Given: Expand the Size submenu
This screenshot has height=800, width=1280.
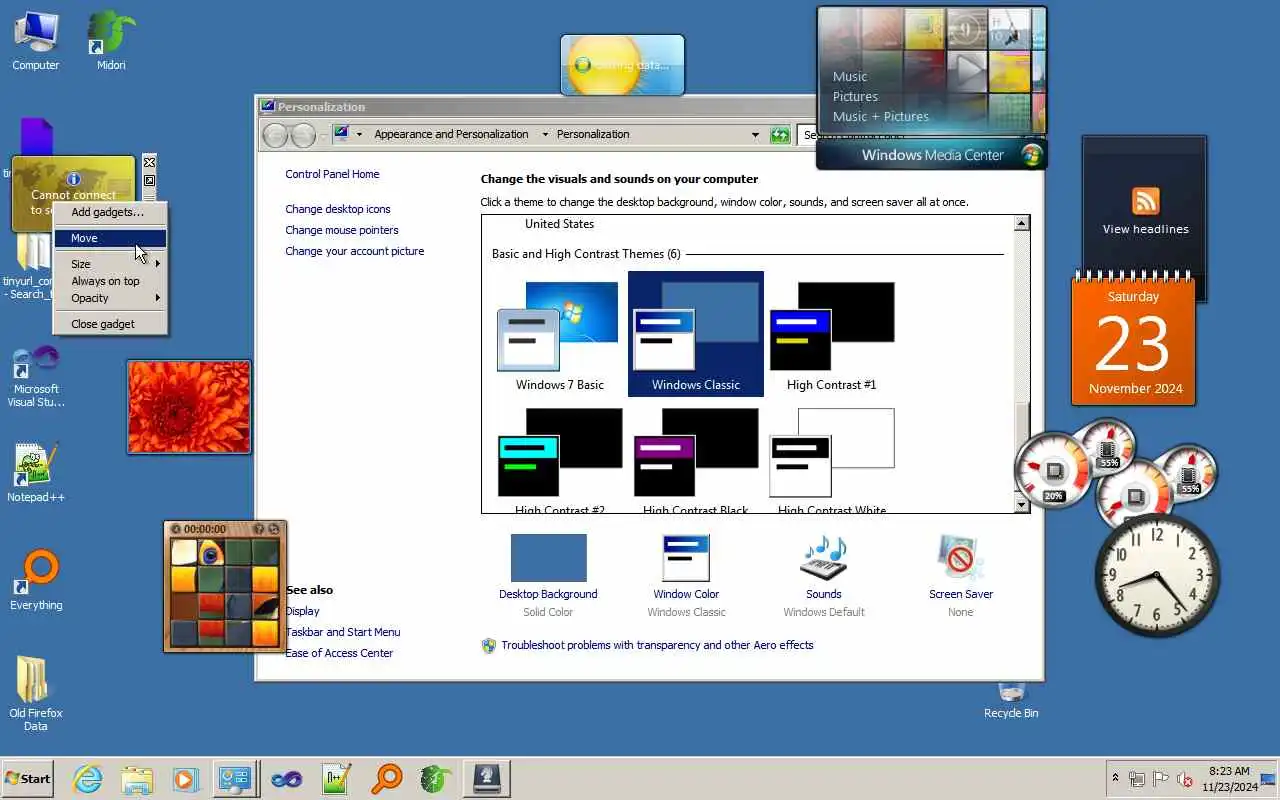Looking at the screenshot, I should tap(110, 264).
